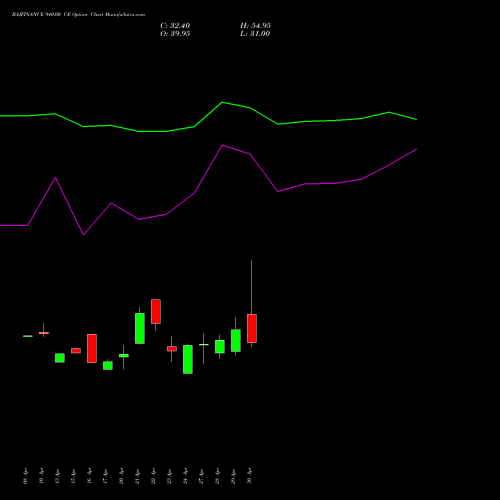Select the 24 Apr date label
Screen dimensions: 500x500
(186, 476)
